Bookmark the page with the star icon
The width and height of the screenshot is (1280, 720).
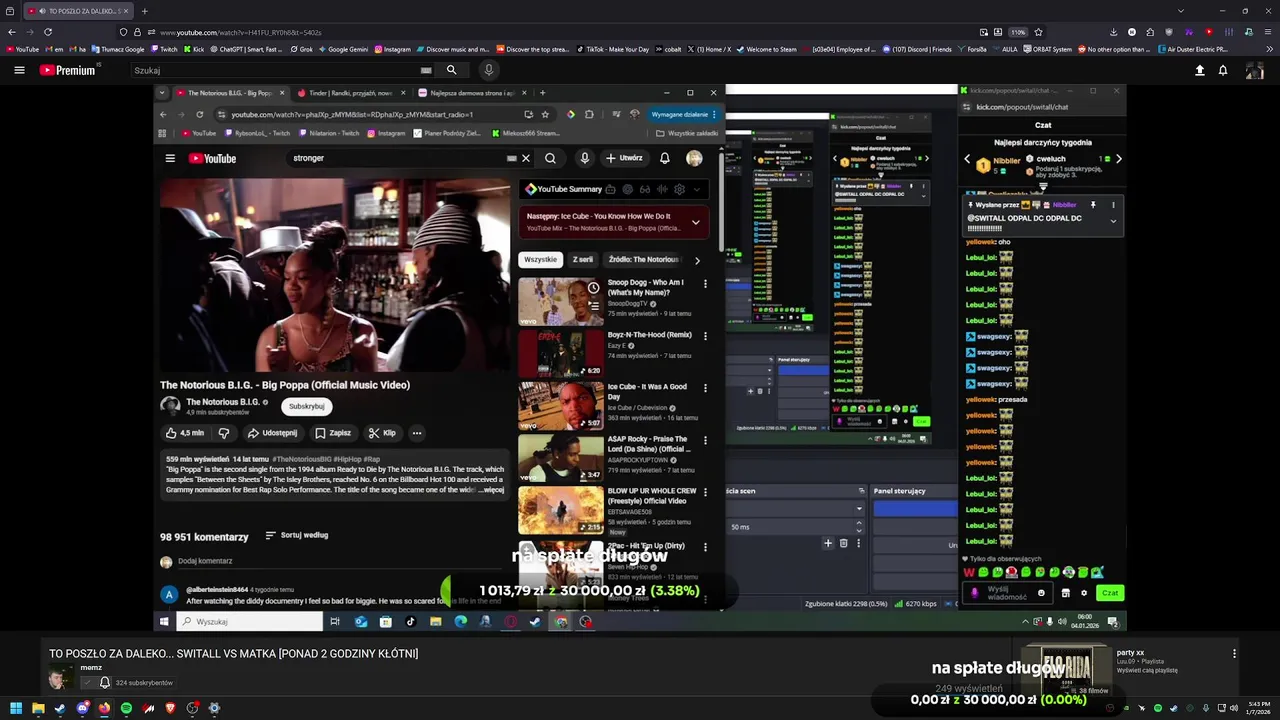(1038, 32)
